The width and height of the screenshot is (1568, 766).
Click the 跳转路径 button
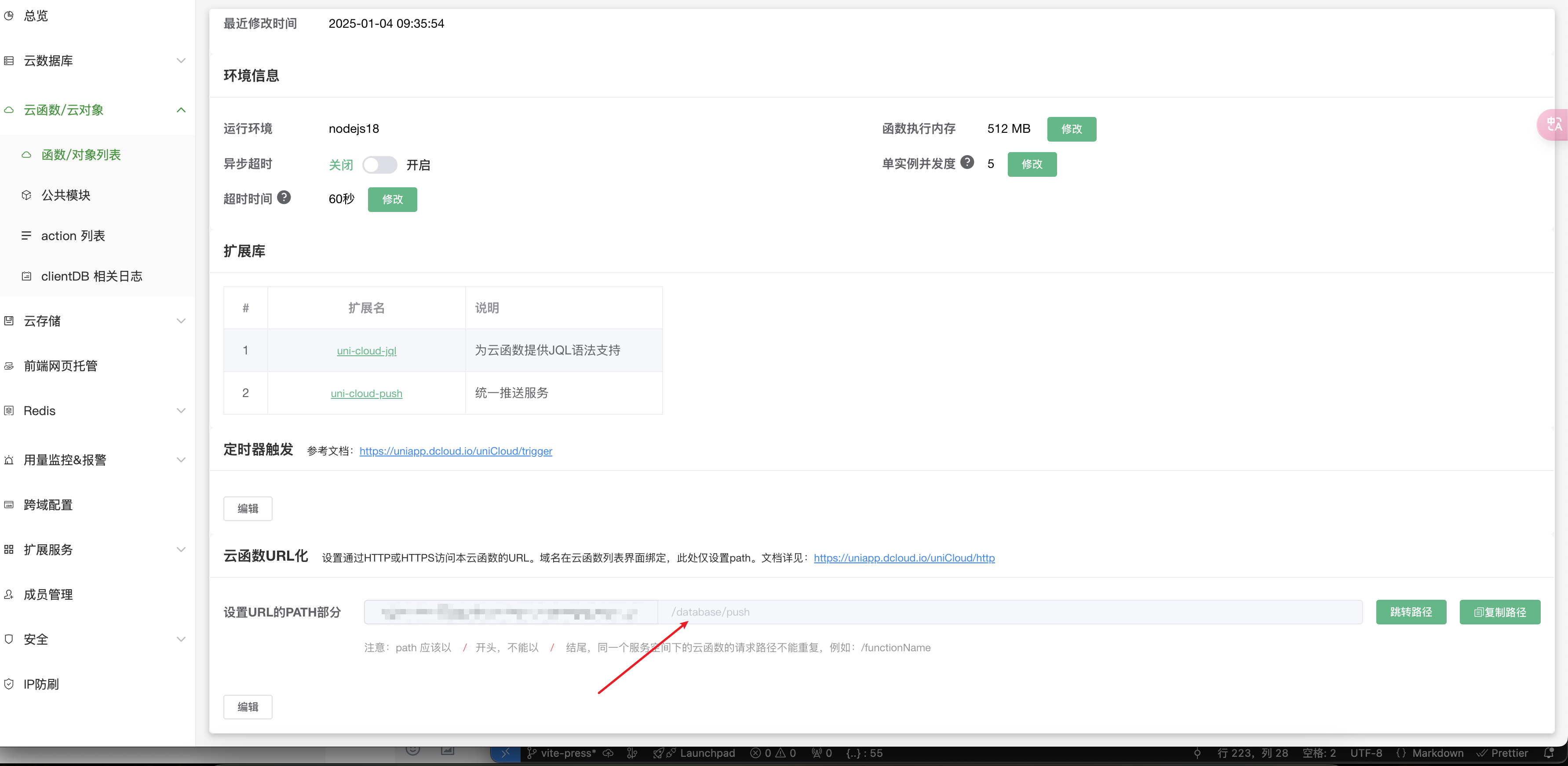[x=1411, y=612]
